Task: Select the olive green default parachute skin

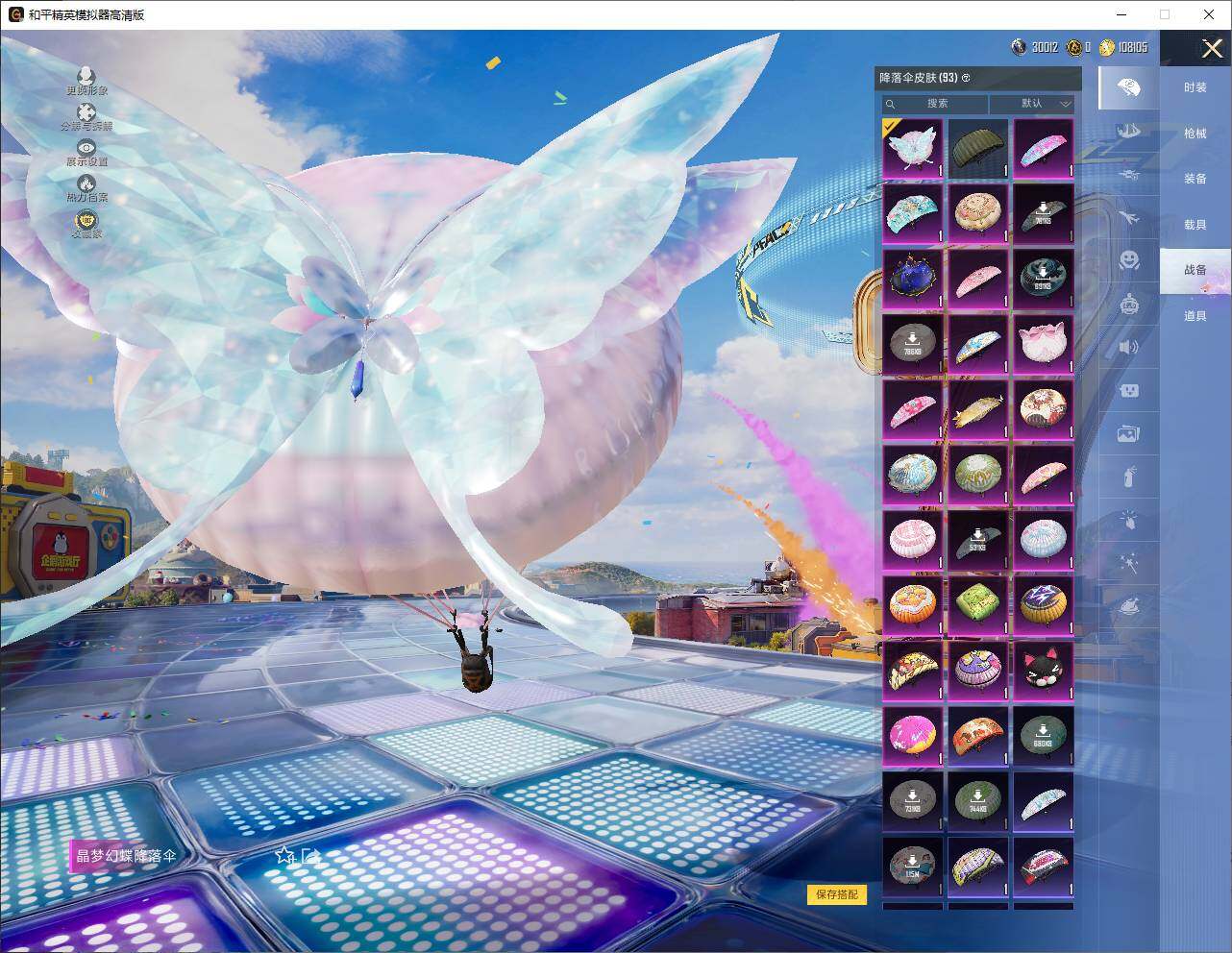Action: click(x=978, y=148)
